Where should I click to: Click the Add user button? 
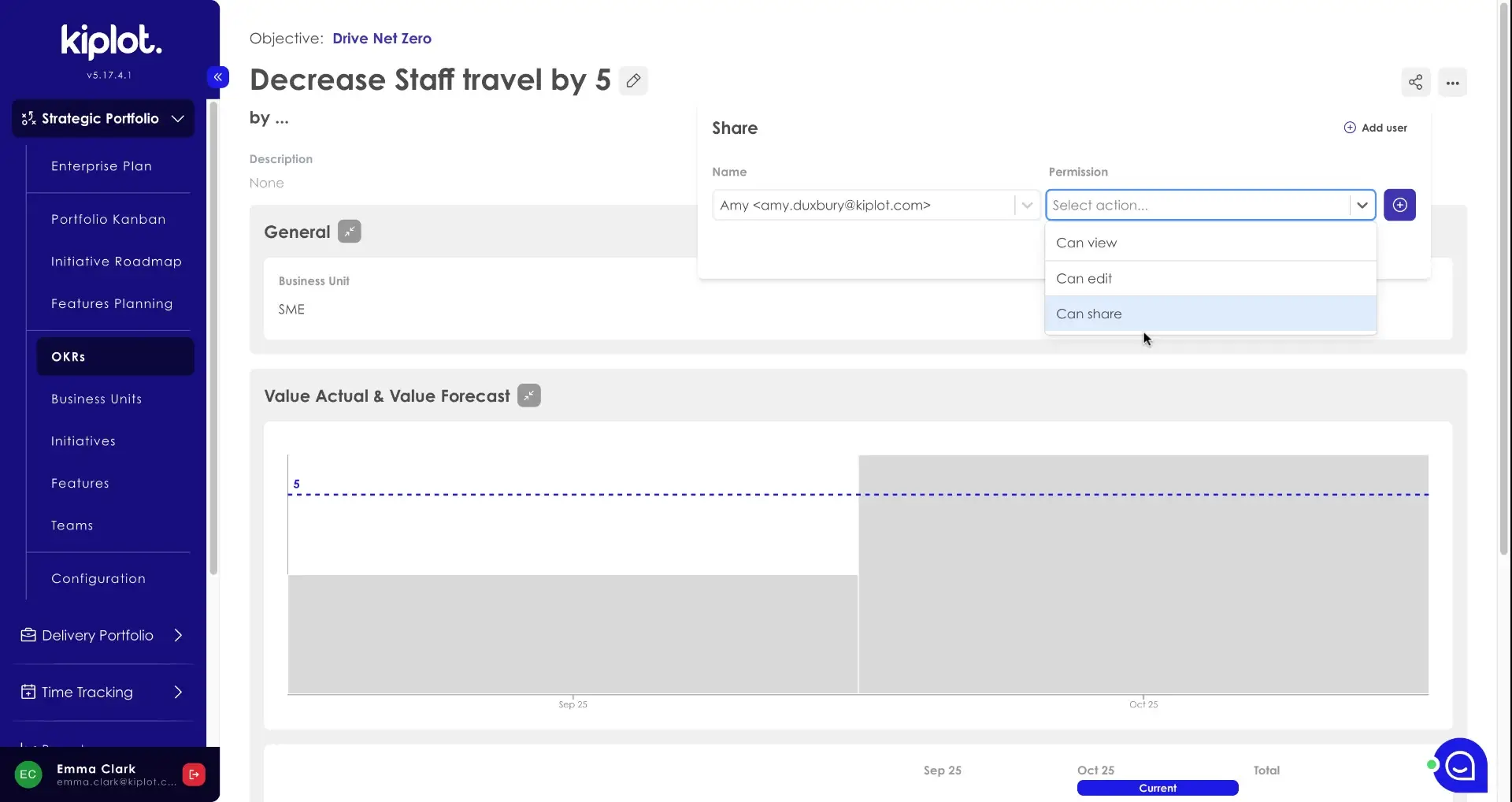pyautogui.click(x=1375, y=128)
